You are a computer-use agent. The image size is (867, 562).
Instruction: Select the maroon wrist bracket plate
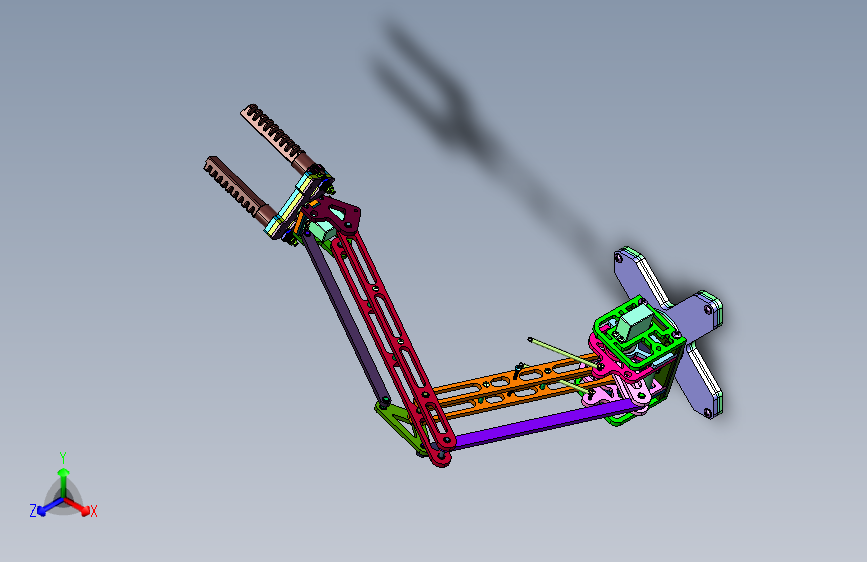pyautogui.click(x=337, y=214)
